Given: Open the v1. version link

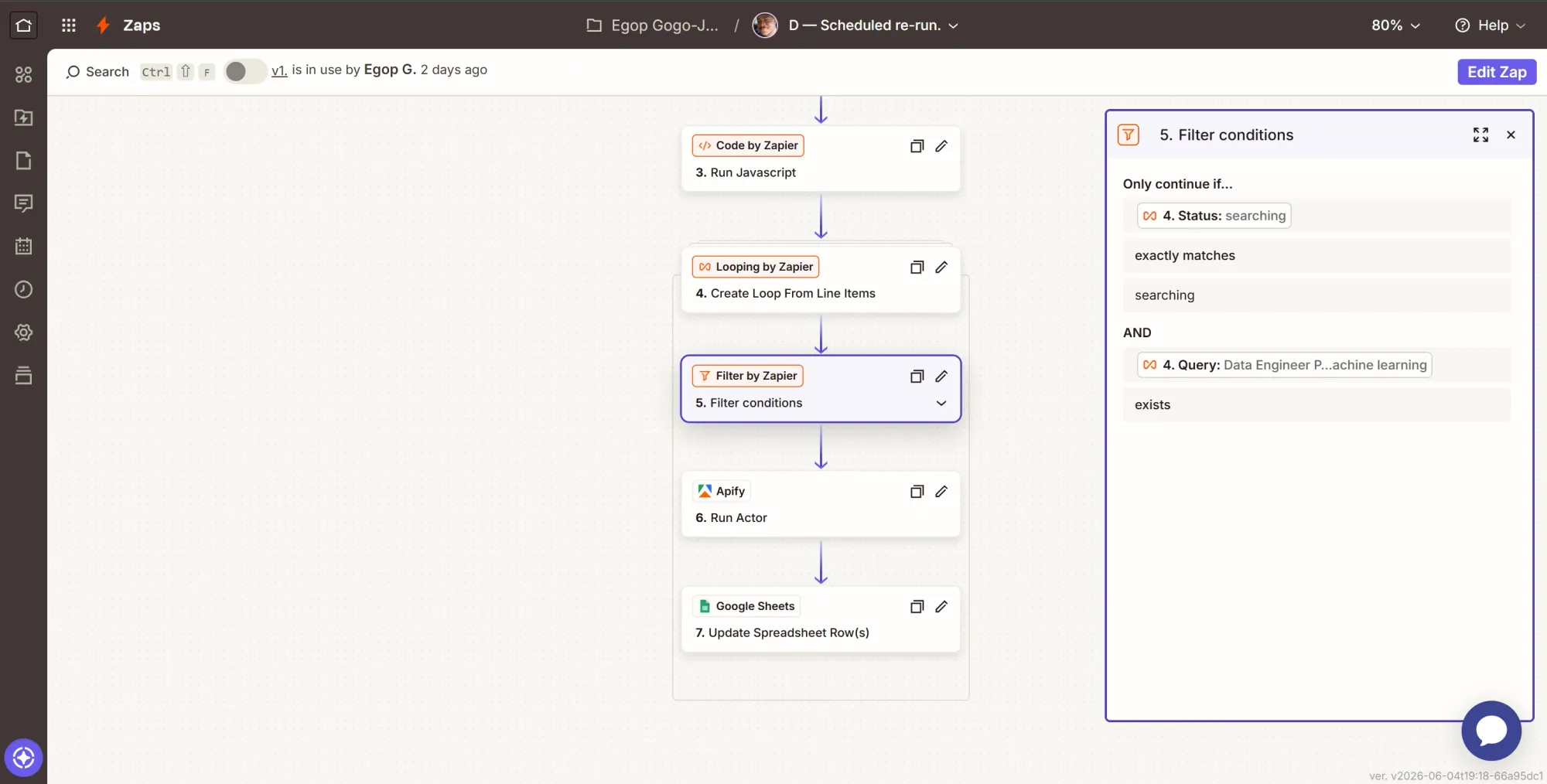Looking at the screenshot, I should [279, 70].
